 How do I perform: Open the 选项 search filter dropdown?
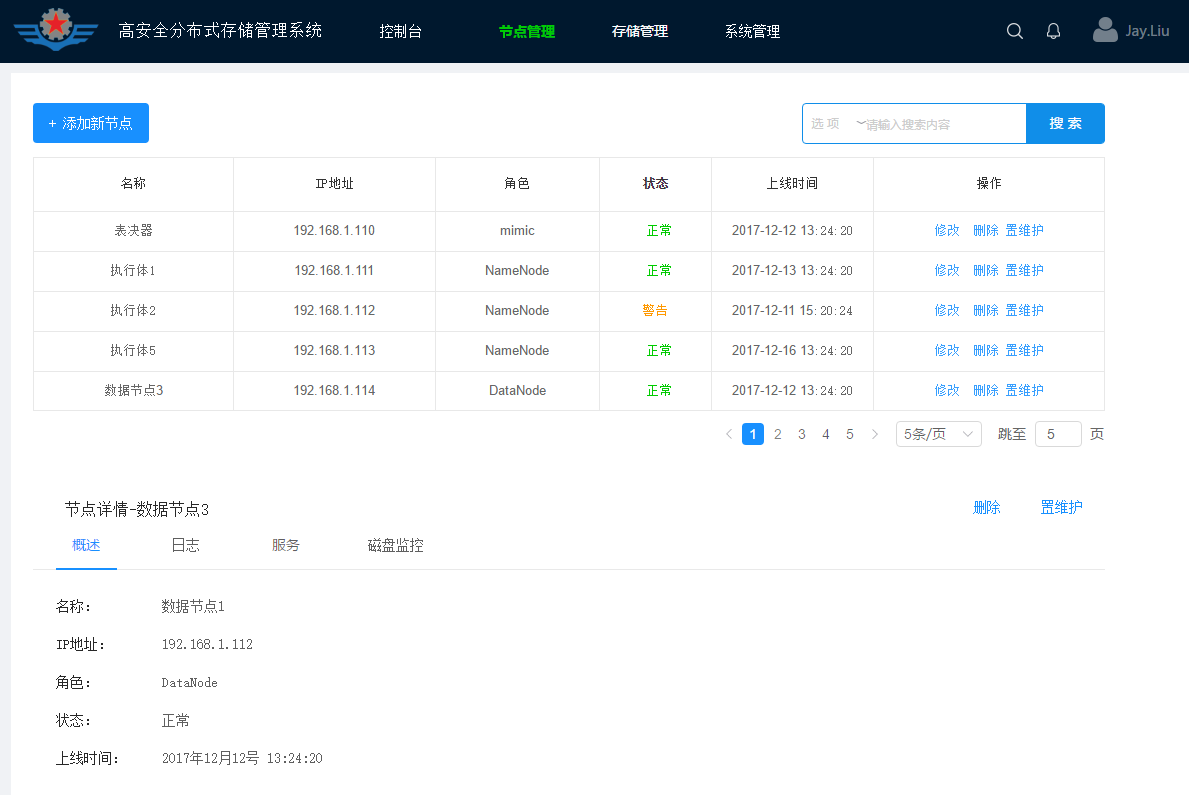click(x=835, y=124)
